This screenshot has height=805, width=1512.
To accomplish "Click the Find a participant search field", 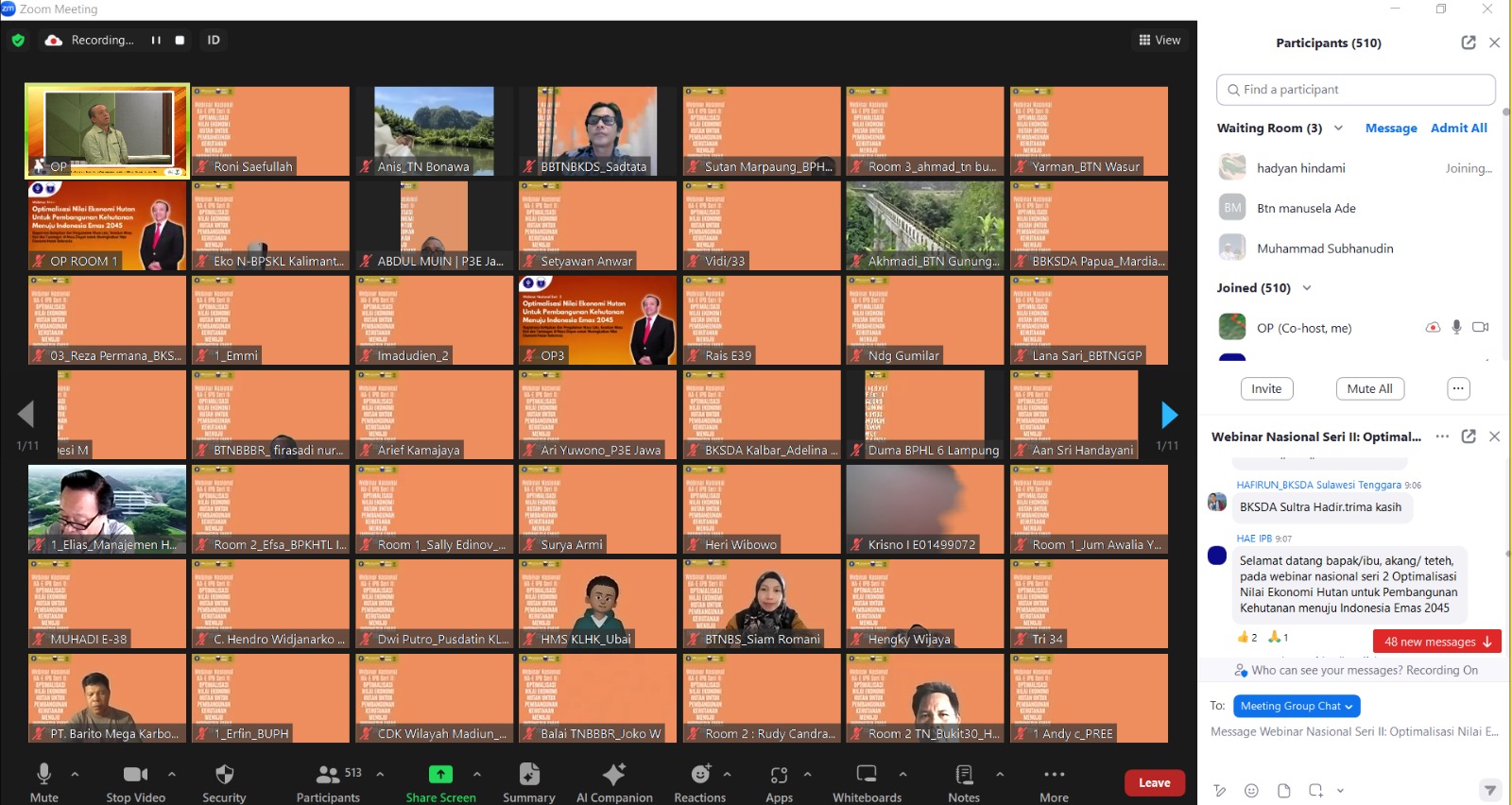I will (1355, 90).
